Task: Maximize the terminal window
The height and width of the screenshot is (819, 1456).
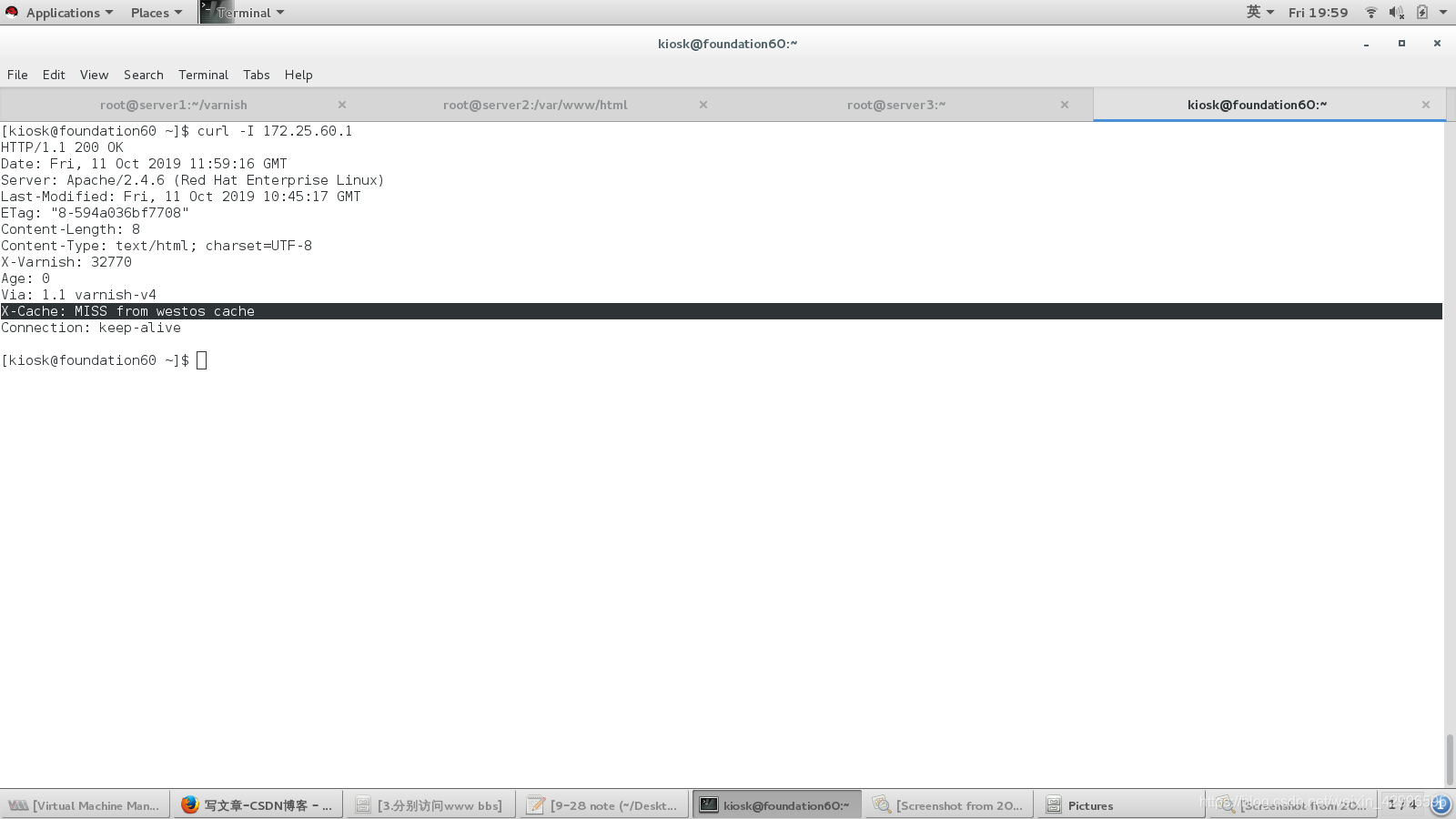Action: [x=1401, y=44]
